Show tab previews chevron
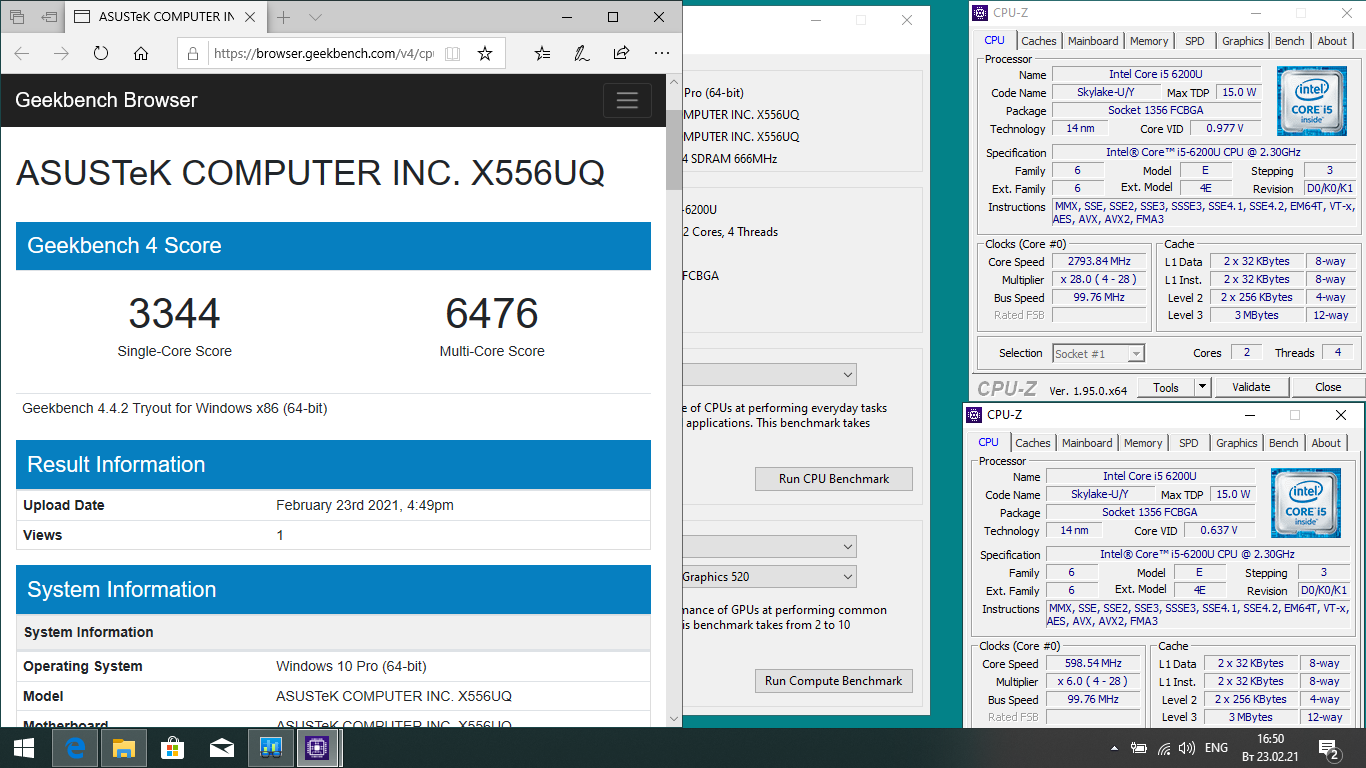 click(316, 17)
